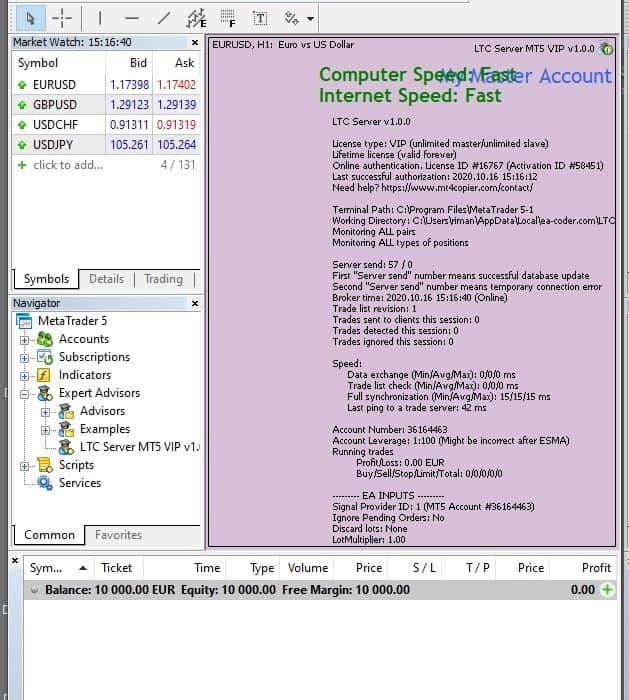Switch to the Trading tab
Viewport: 629px width, 700px height.
pyautogui.click(x=163, y=279)
